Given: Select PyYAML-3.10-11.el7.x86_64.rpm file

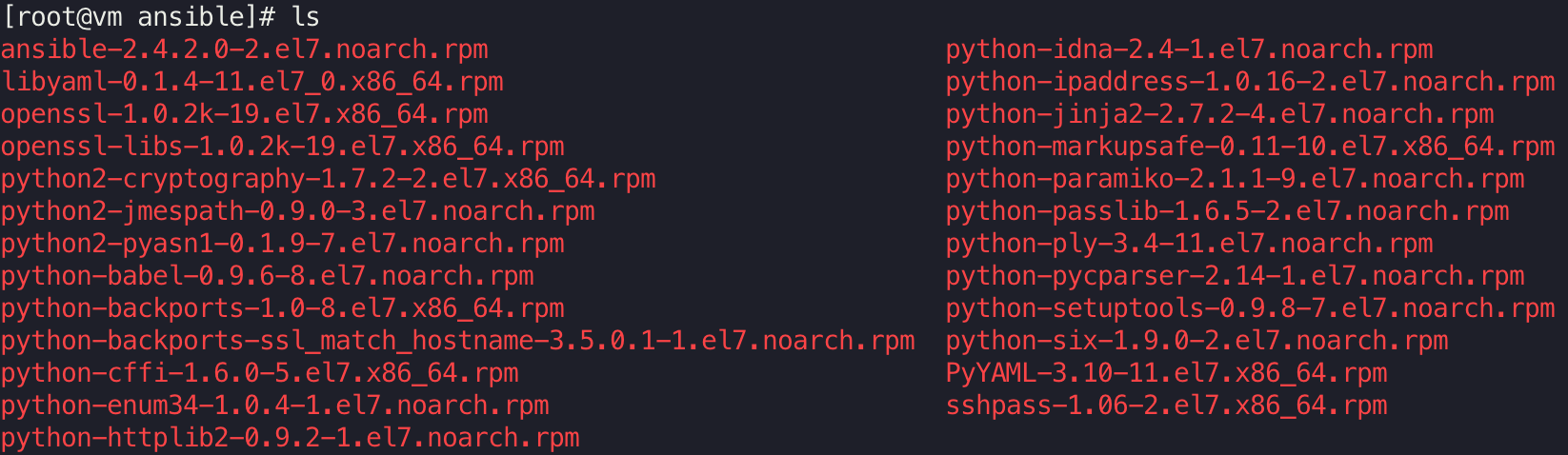Looking at the screenshot, I should coord(1166,373).
